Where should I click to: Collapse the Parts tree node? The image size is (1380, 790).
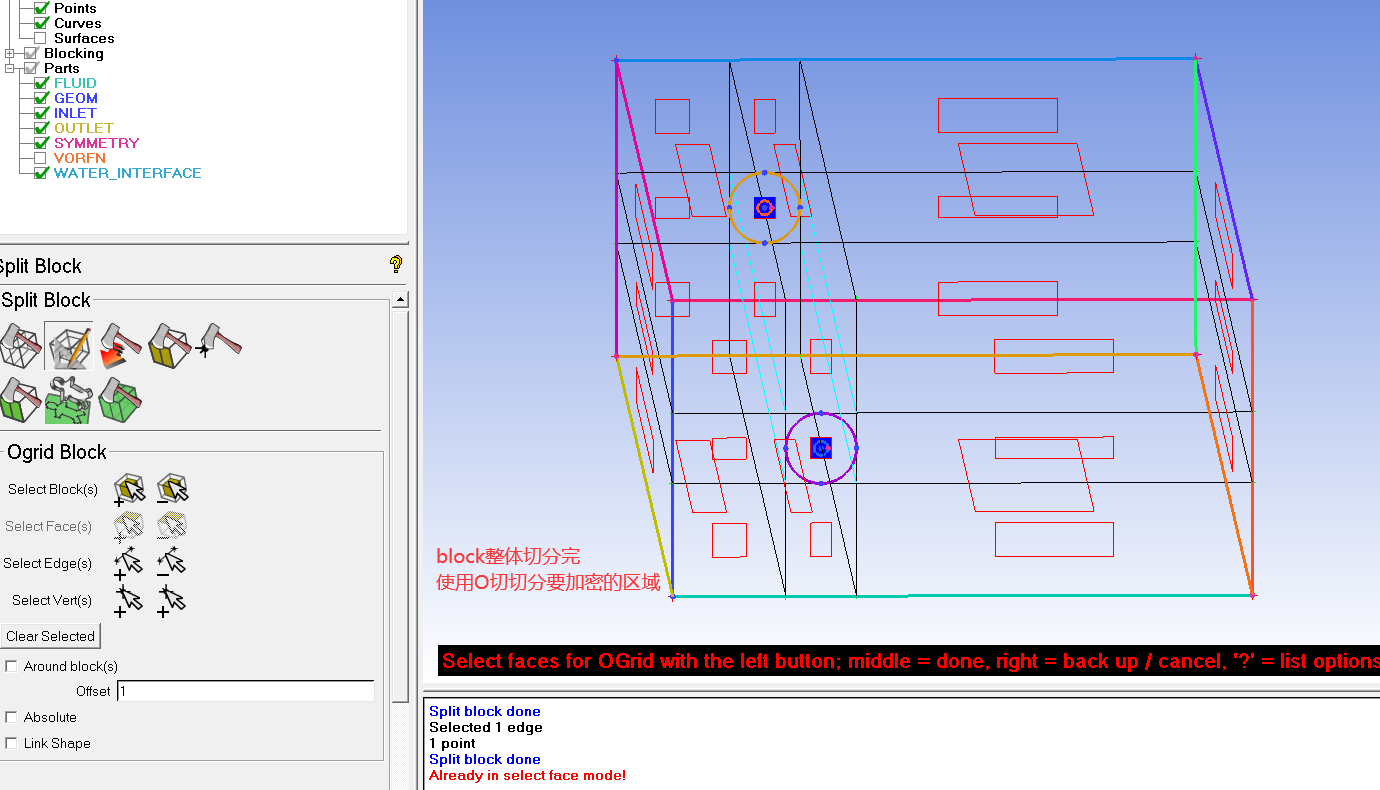10,68
